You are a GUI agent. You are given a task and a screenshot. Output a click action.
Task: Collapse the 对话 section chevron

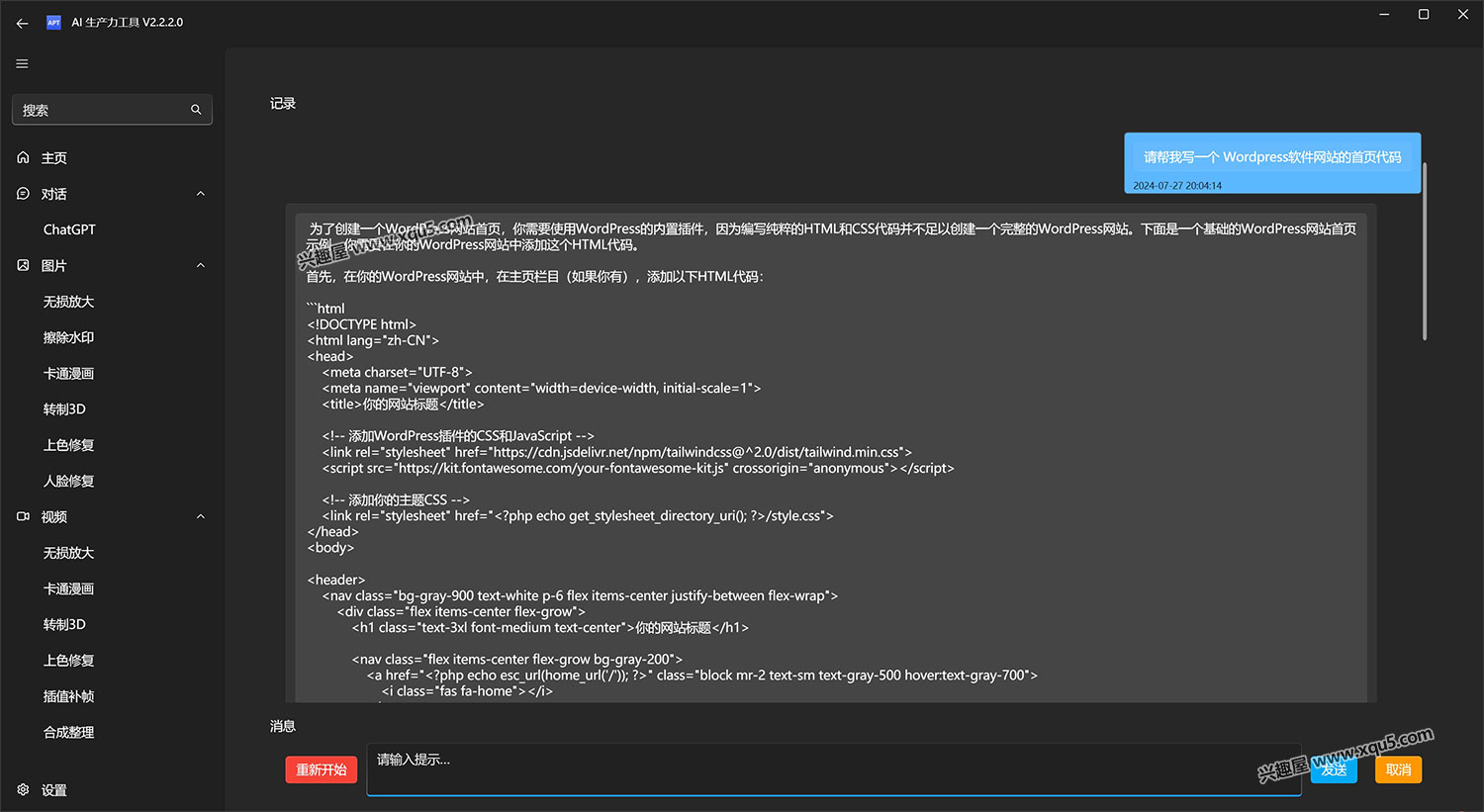(x=201, y=194)
